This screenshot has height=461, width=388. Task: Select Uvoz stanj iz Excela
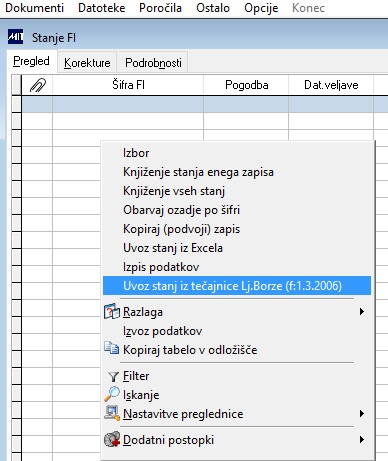pyautogui.click(x=237, y=248)
